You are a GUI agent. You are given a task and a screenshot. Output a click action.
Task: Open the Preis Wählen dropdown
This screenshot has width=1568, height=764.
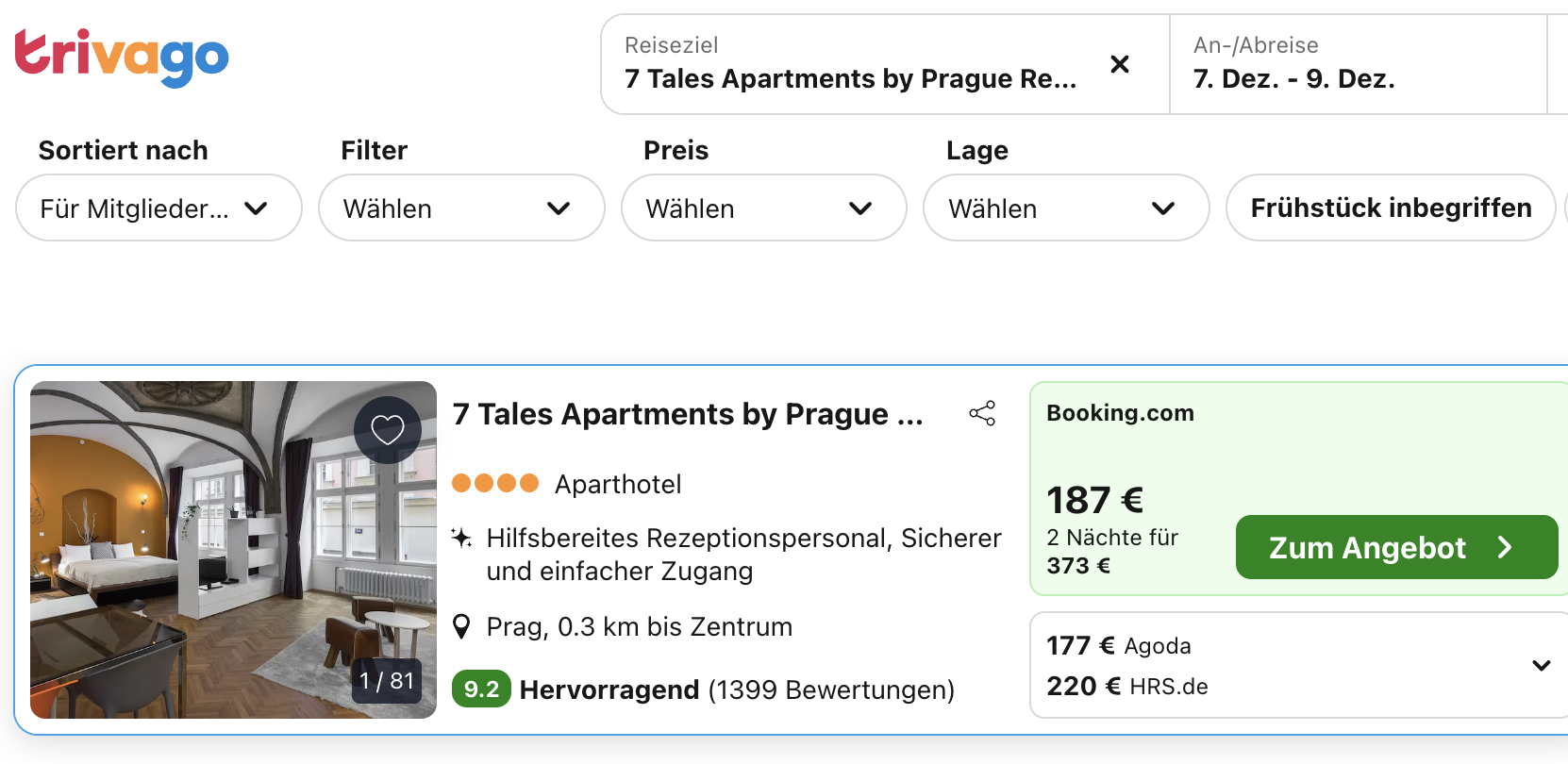pyautogui.click(x=763, y=208)
